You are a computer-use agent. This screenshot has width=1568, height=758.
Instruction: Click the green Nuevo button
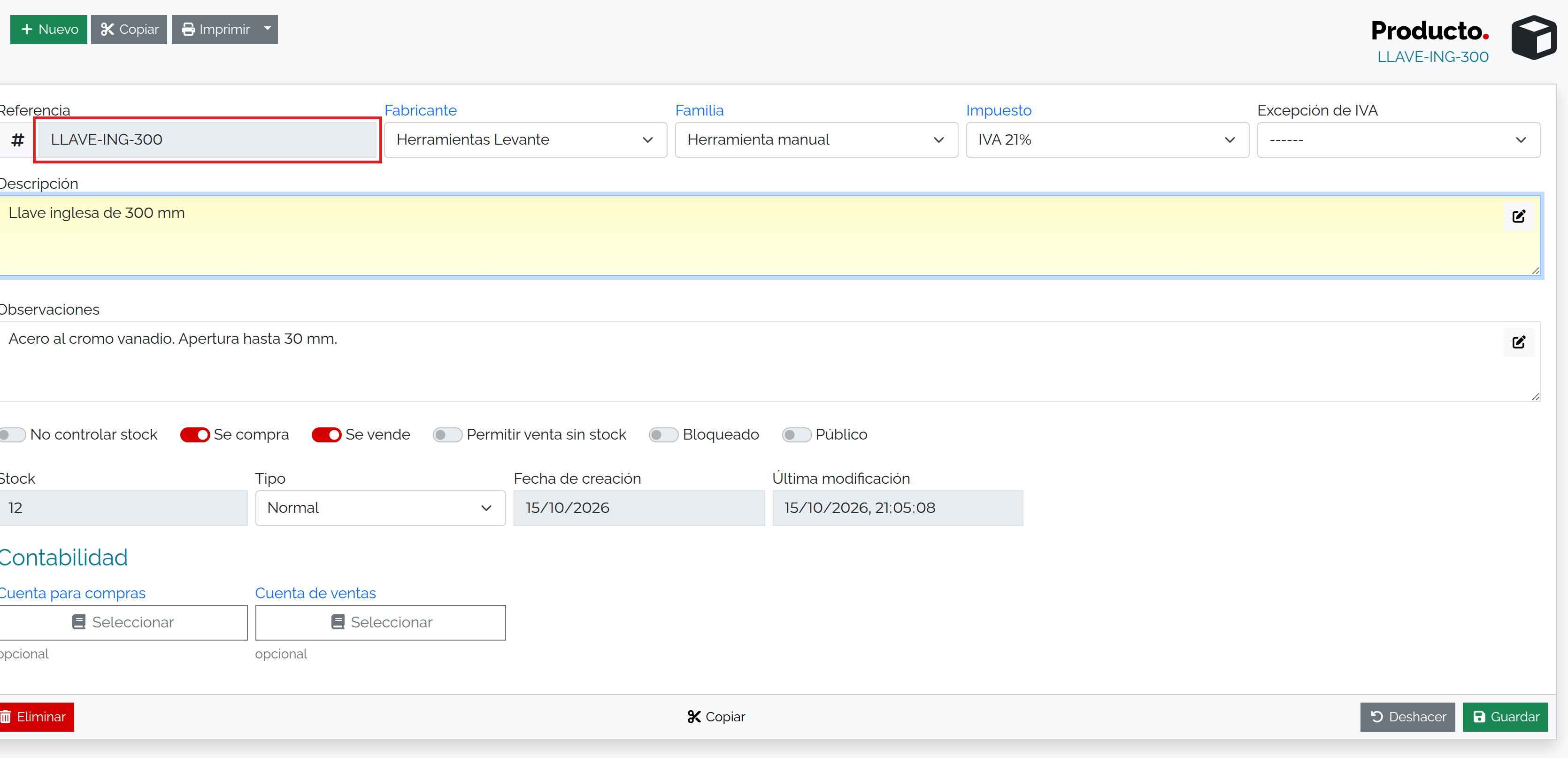49,29
